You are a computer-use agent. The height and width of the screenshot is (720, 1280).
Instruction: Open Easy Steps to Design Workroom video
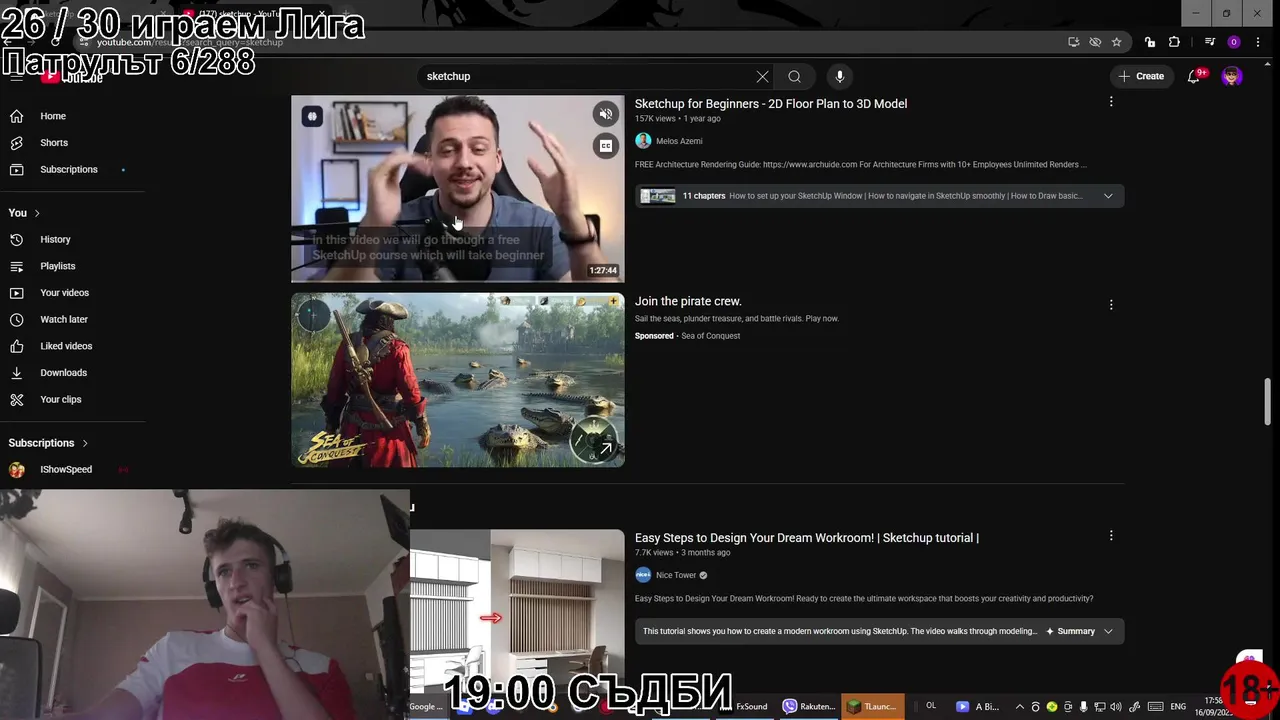point(807,538)
